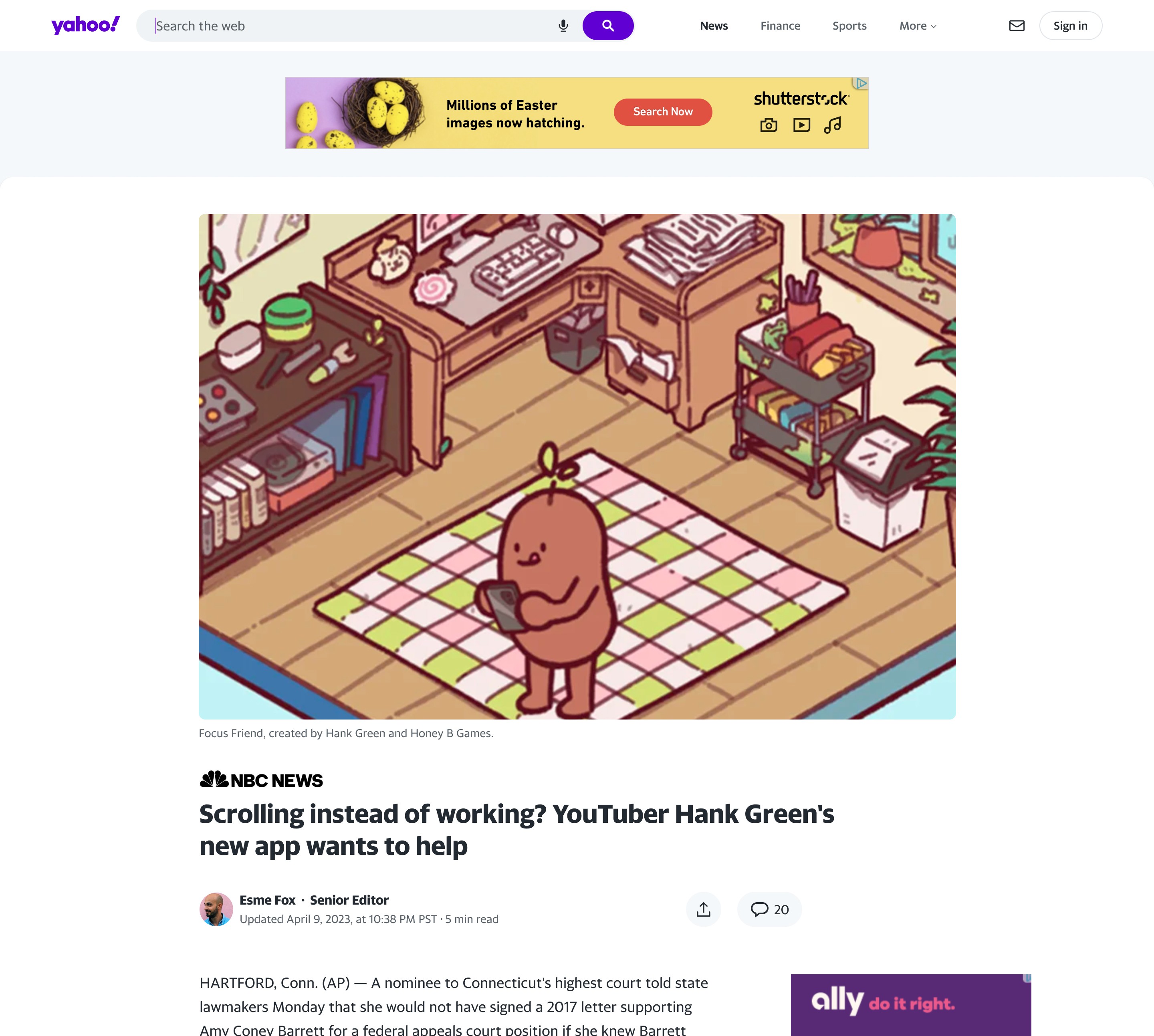The image size is (1154, 1036).
Task: Click the 5 min read text
Action: click(x=471, y=919)
